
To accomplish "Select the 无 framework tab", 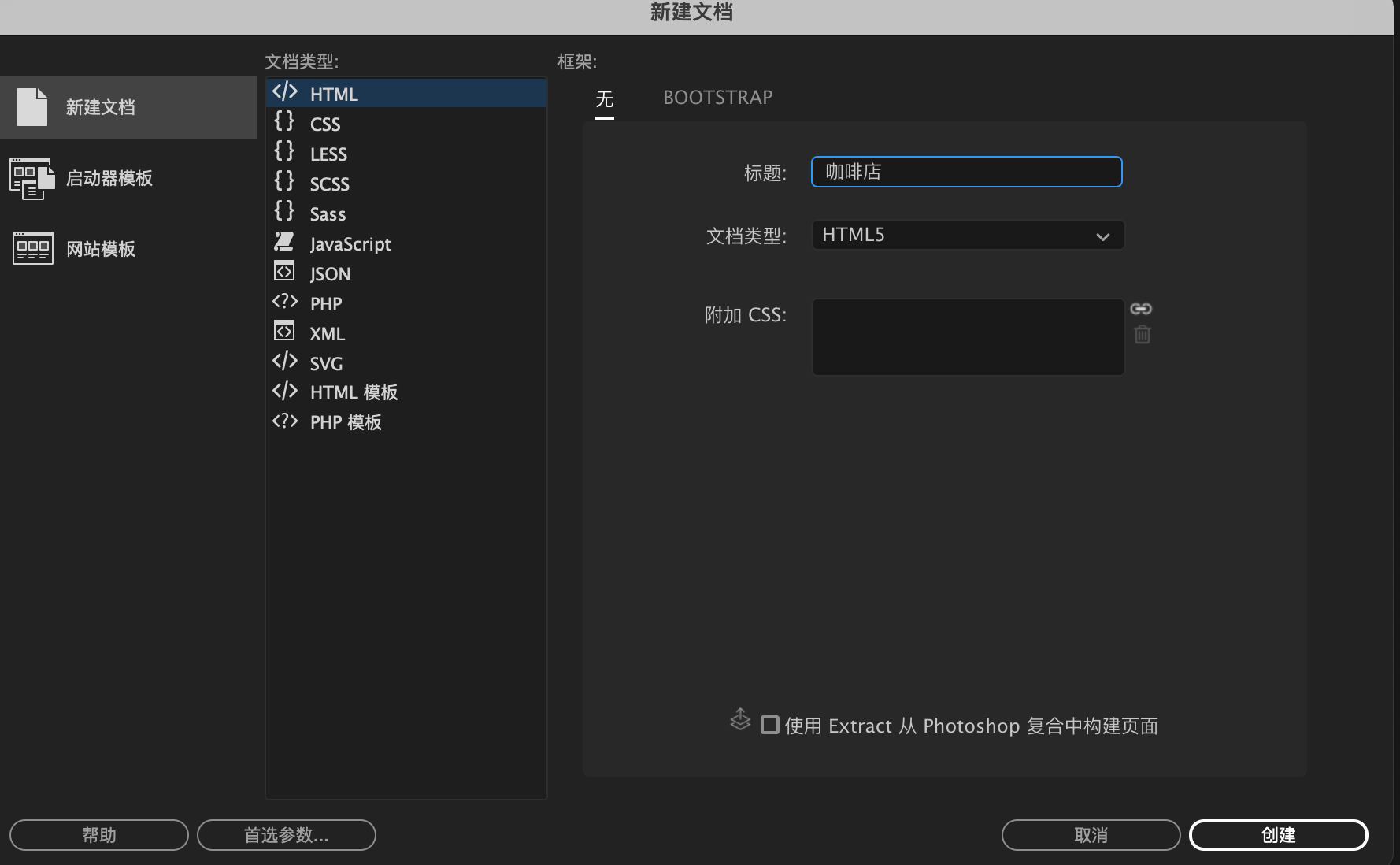I will tap(604, 98).
